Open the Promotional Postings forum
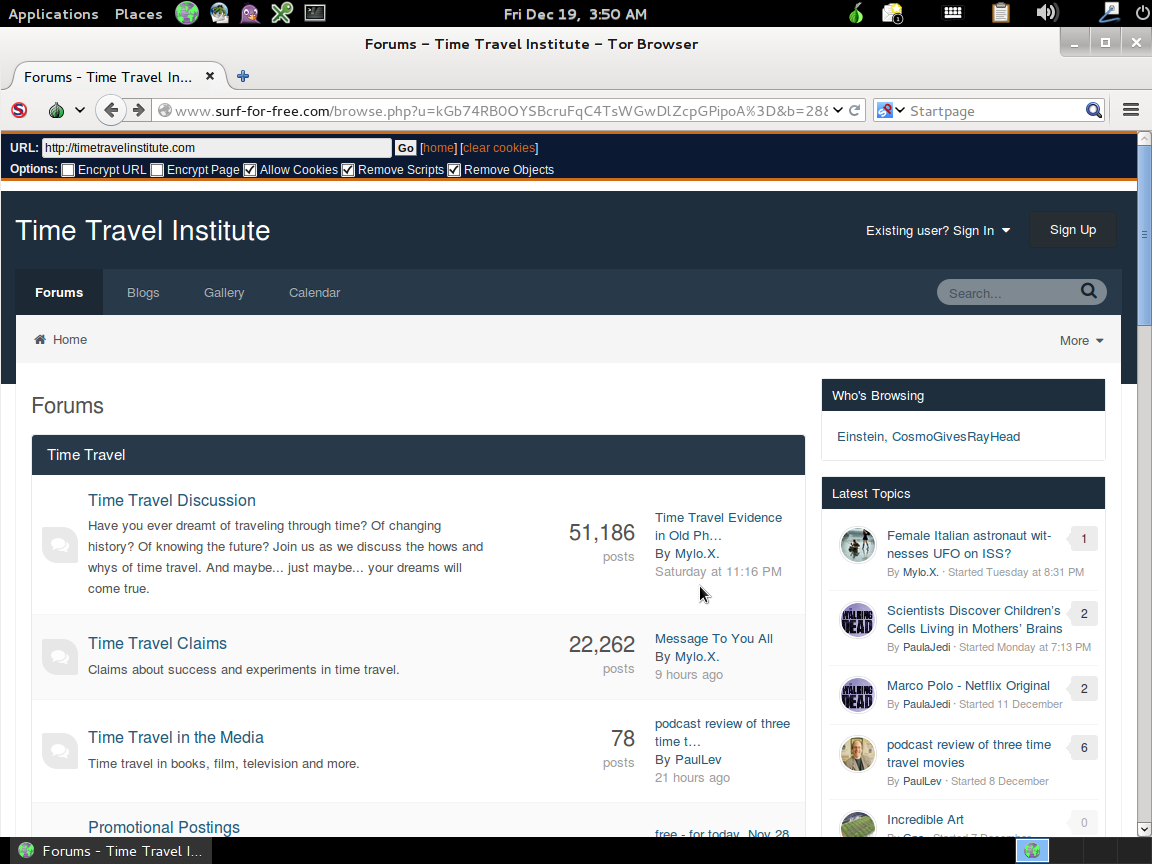1152x864 pixels. click(164, 827)
